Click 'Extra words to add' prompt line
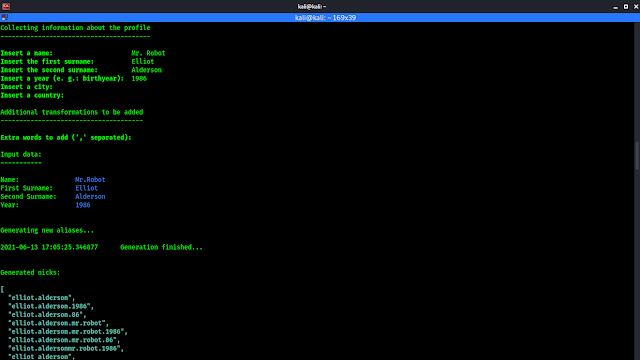Screen dimensions: 640x360 [x=66, y=138]
